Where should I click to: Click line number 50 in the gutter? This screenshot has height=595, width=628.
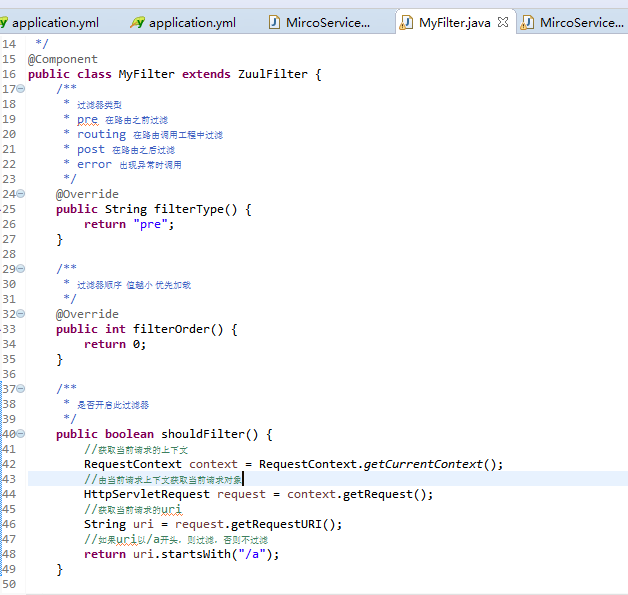(9, 585)
